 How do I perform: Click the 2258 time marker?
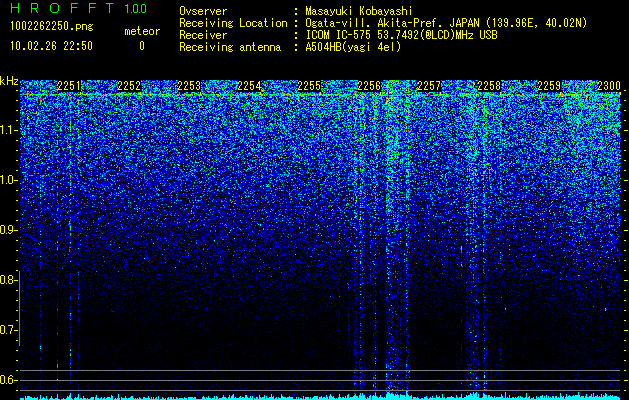coord(489,86)
